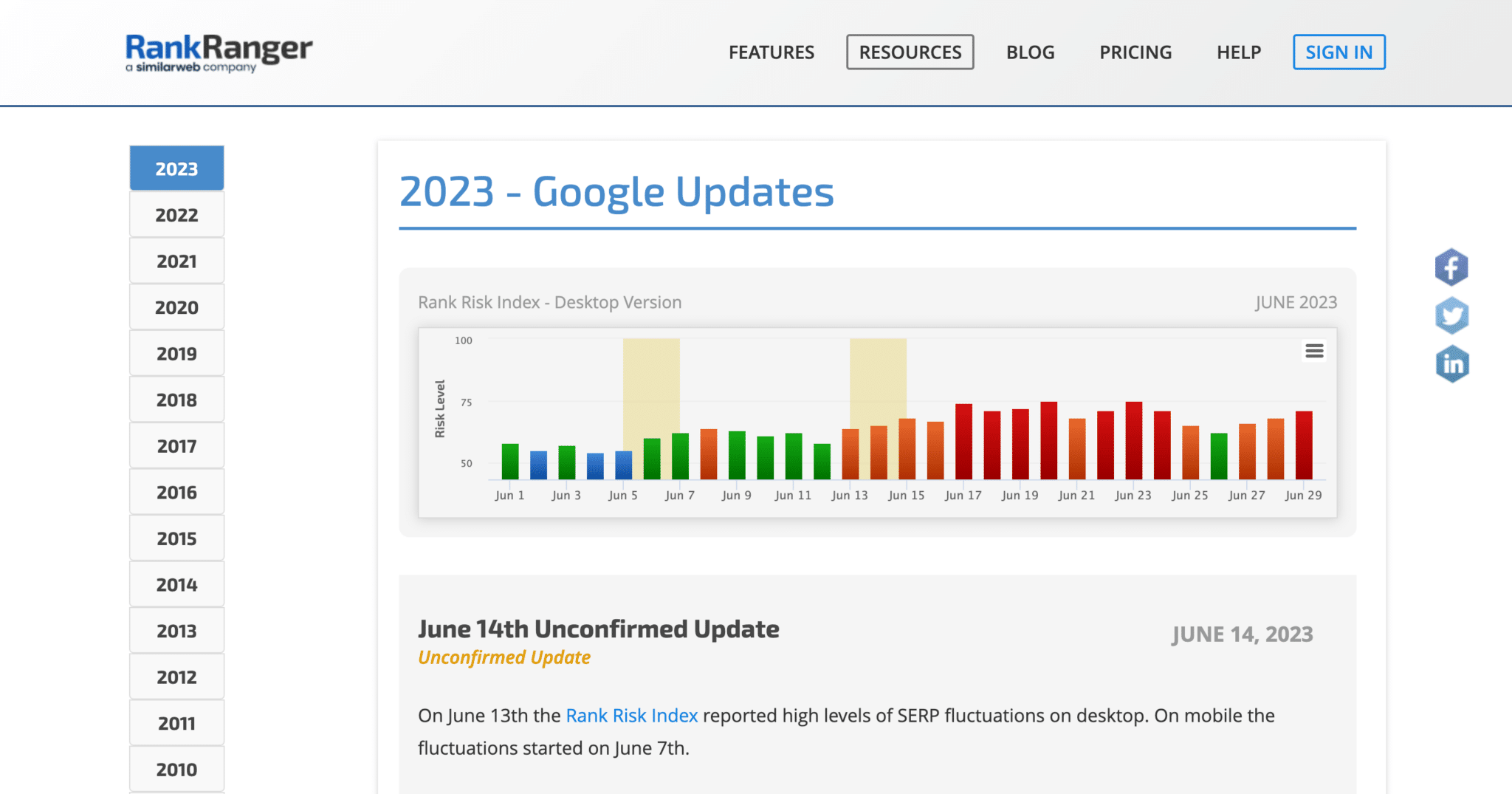
Task: Open the Help menu
Action: (1239, 52)
